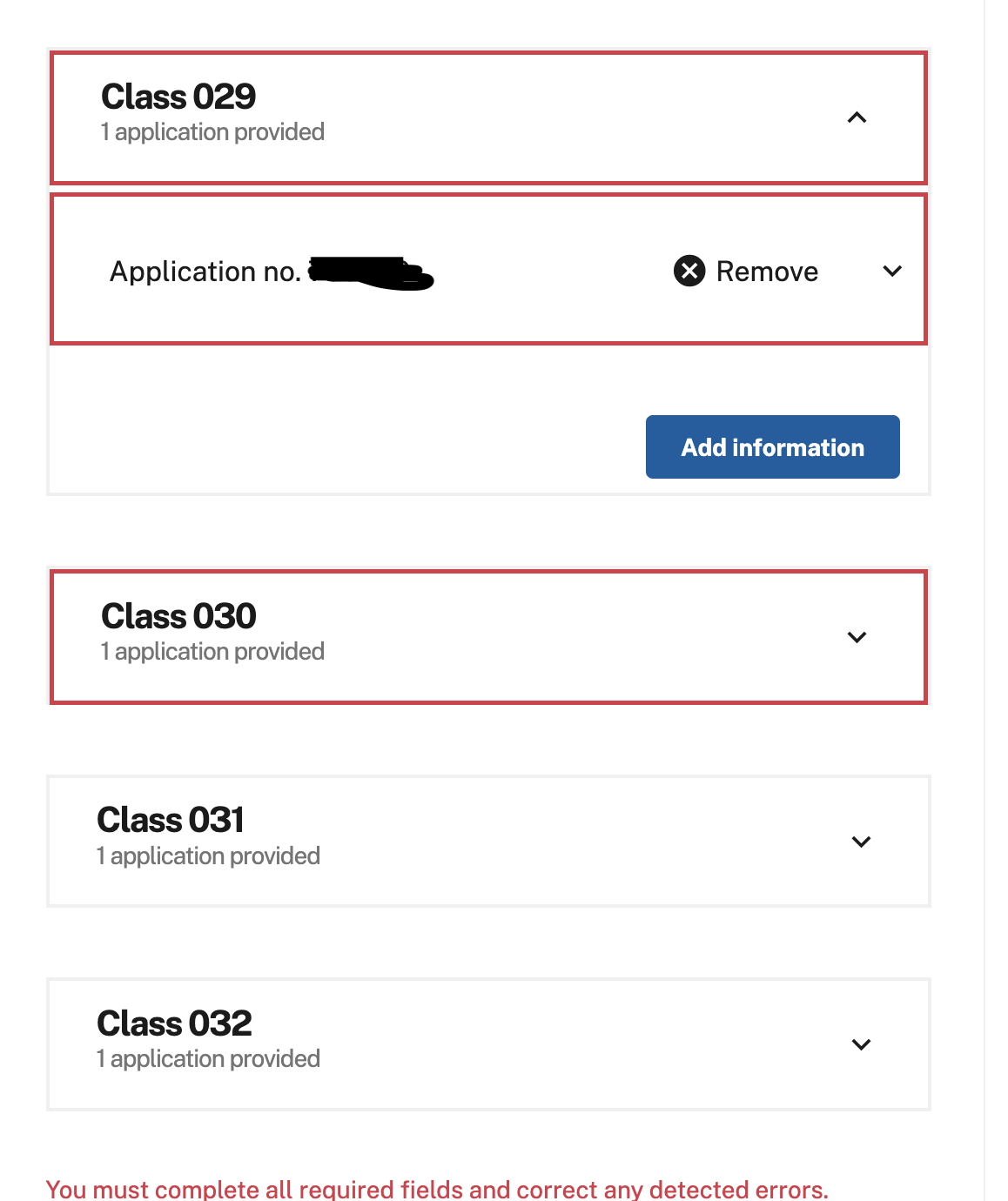The width and height of the screenshot is (1008, 1201).
Task: Expand the Application no. row chevron
Action: click(891, 271)
